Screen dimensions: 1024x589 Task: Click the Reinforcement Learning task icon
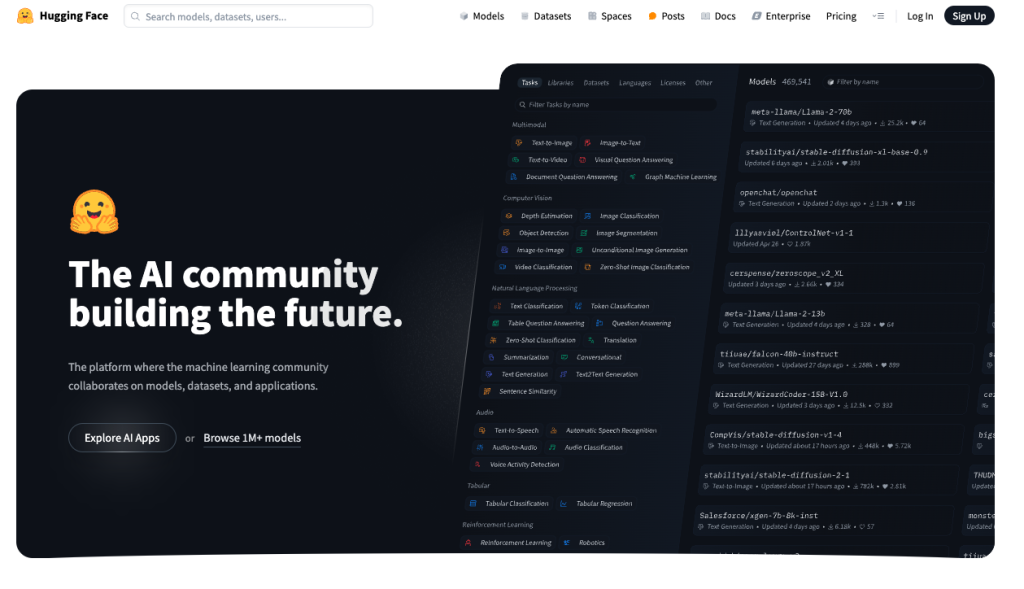pos(468,543)
